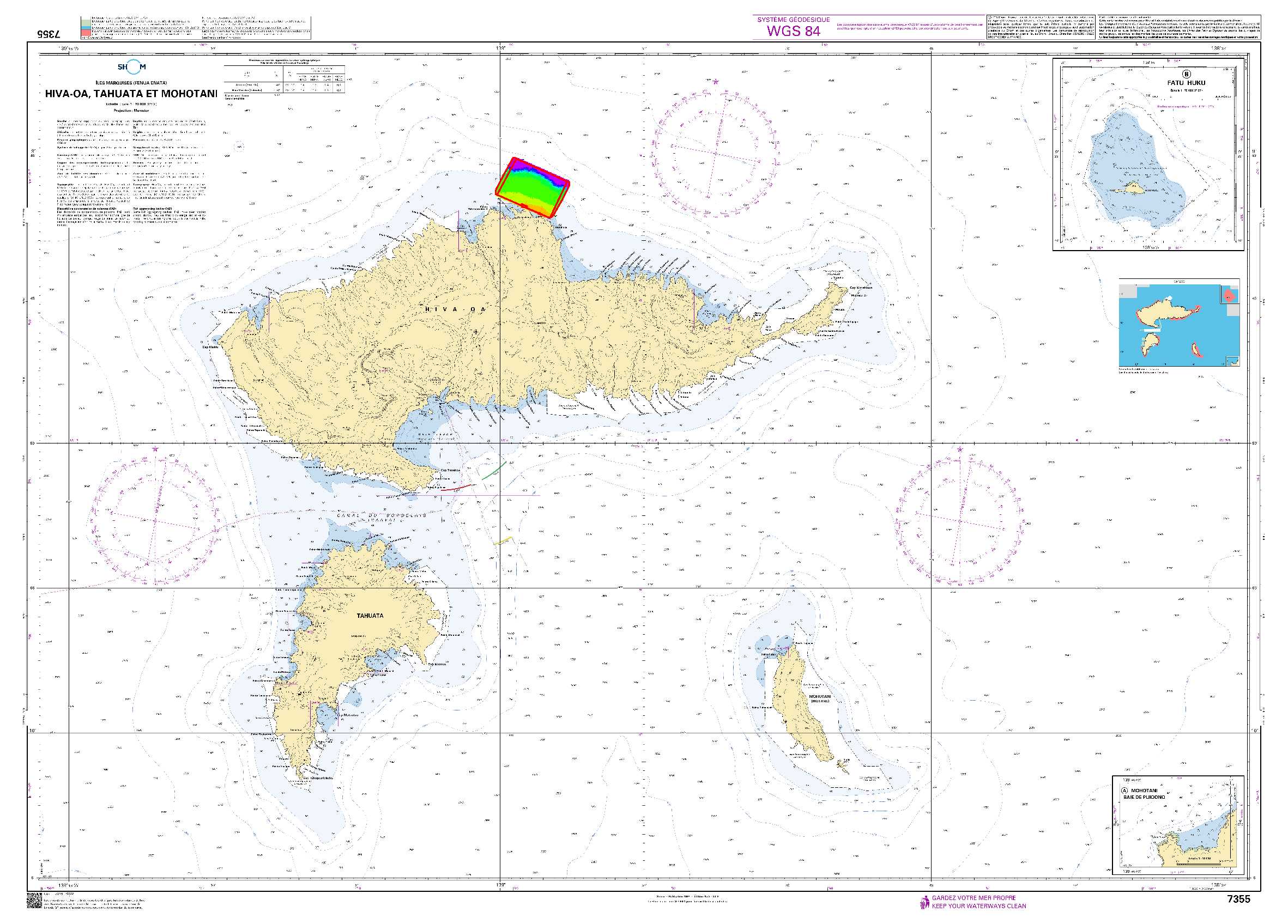1288x924 pixels.
Task: Click the SHOM logo emblem
Action: tap(132, 67)
